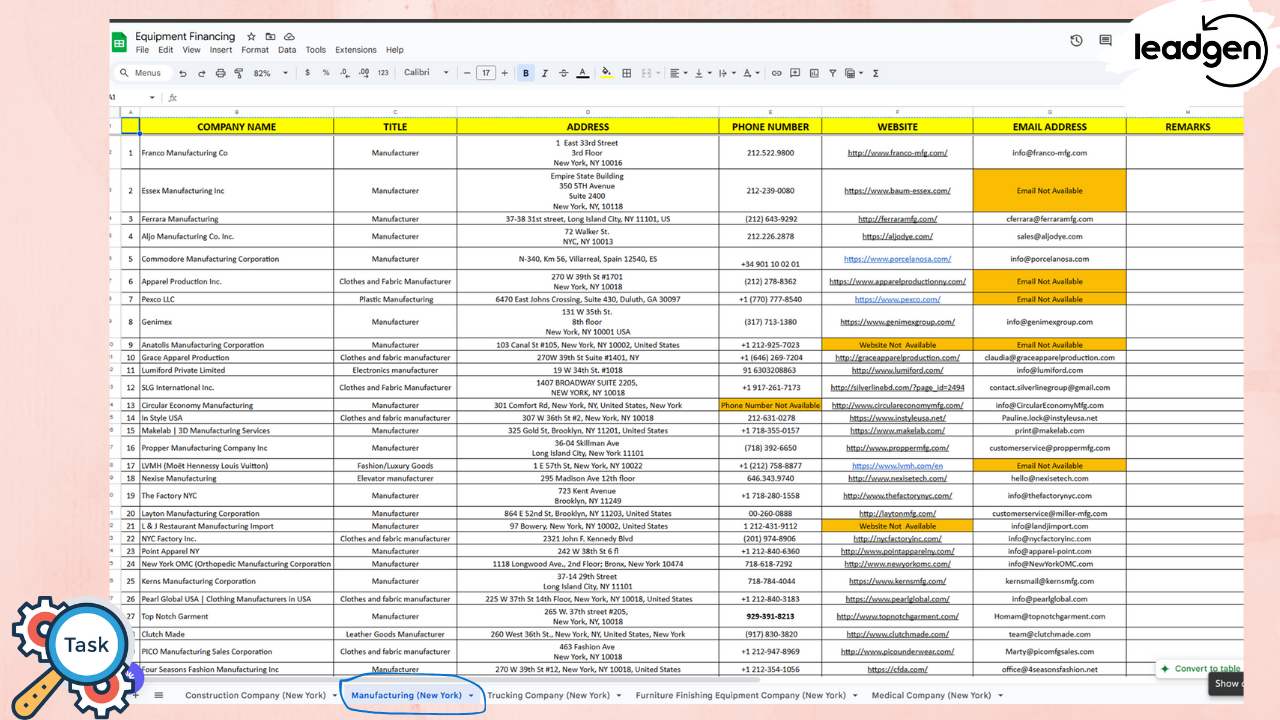Open the File menu
The height and width of the screenshot is (720, 1280).
point(142,50)
